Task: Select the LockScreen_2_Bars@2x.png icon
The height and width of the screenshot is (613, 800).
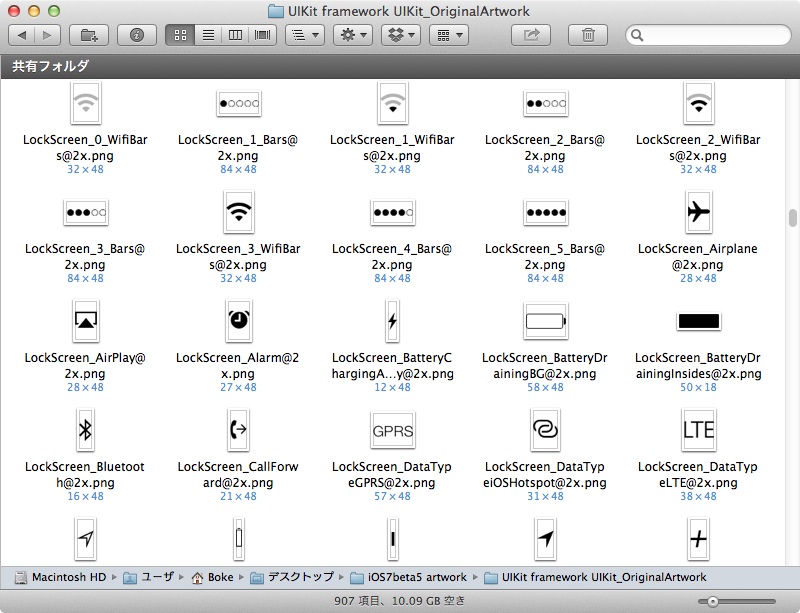Action: point(545,104)
